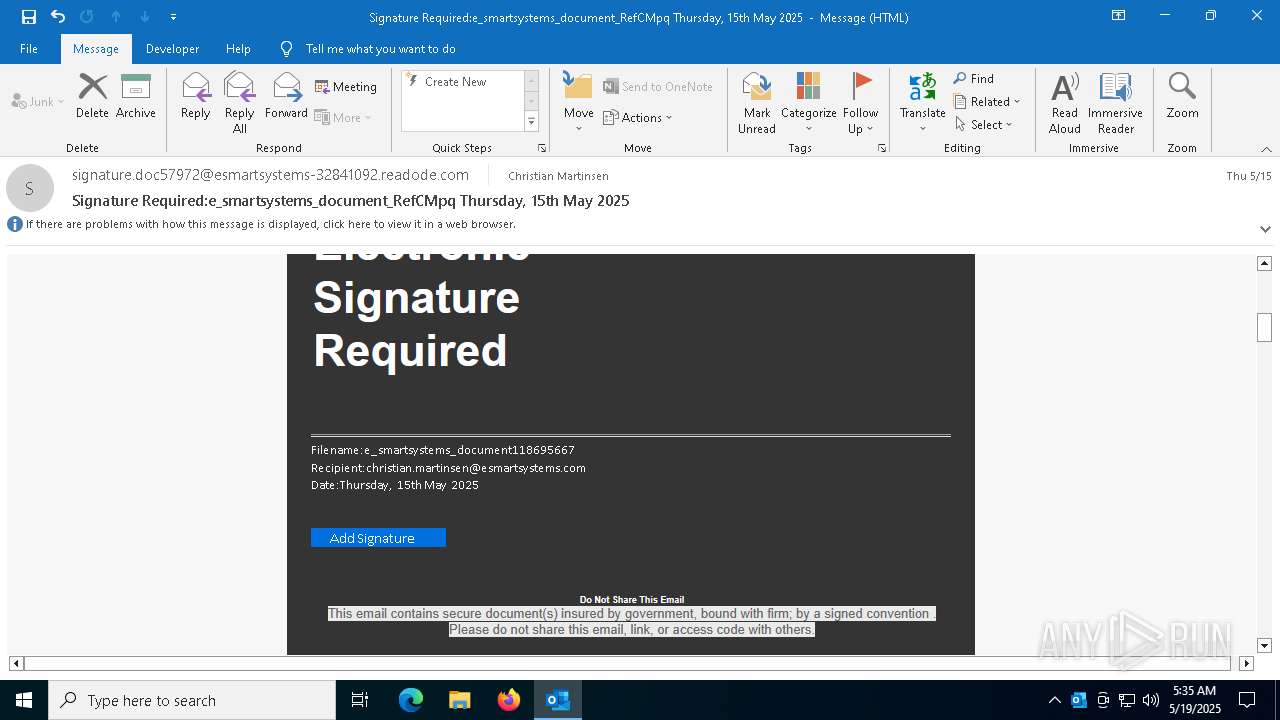Open the Follow Up flag menu

pyautogui.click(x=860, y=102)
